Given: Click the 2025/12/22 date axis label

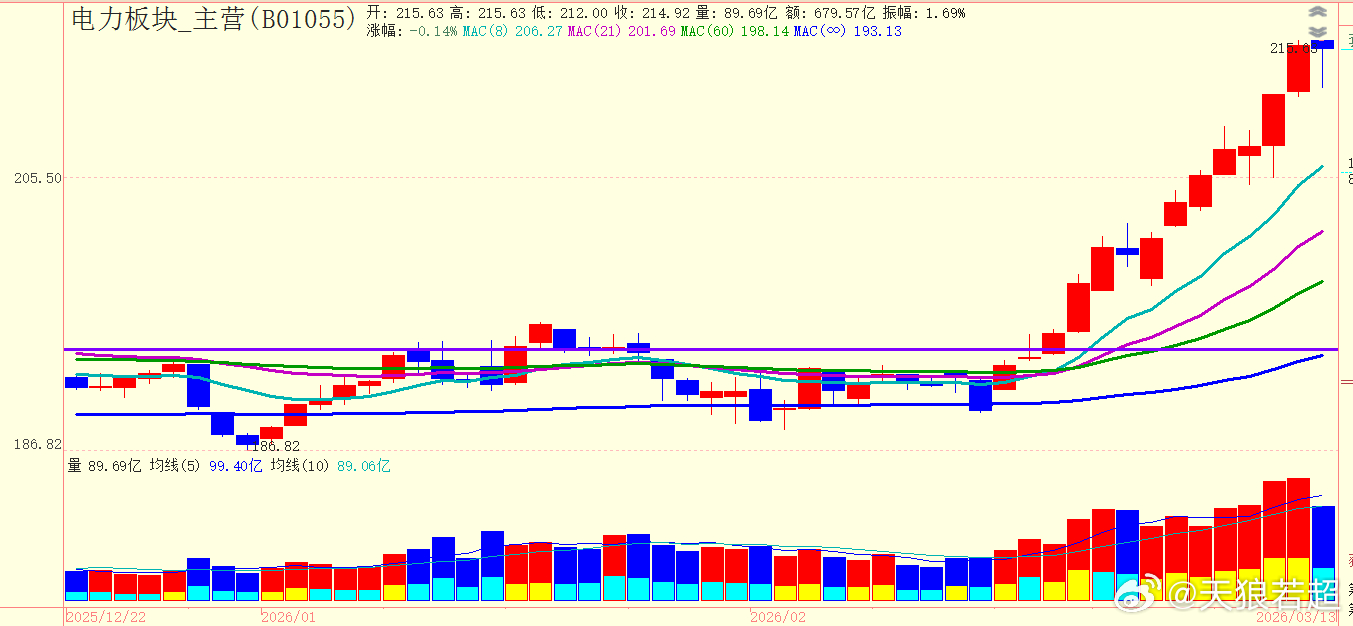Looking at the screenshot, I should click(x=107, y=617).
